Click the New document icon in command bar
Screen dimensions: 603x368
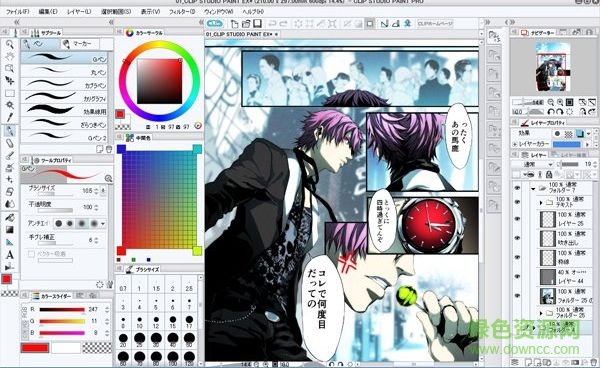click(x=234, y=24)
